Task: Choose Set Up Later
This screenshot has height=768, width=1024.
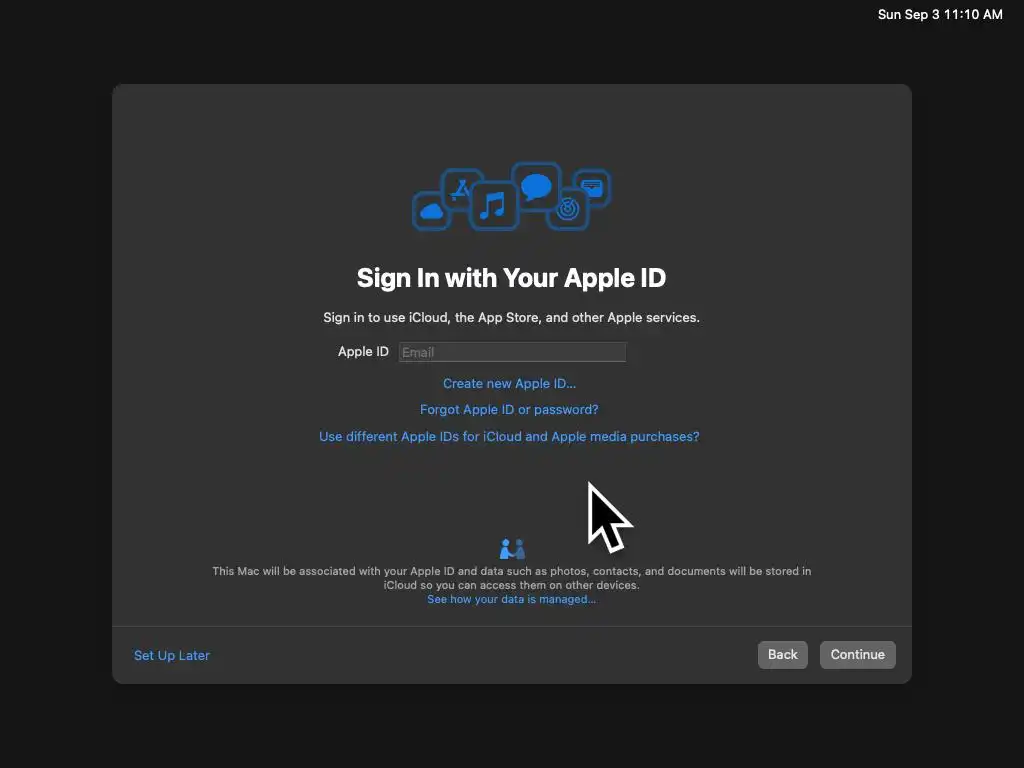Action: (172, 655)
